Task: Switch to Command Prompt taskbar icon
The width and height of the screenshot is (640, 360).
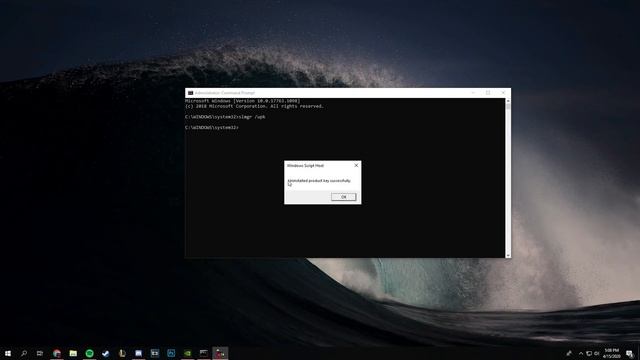Action: [204, 353]
